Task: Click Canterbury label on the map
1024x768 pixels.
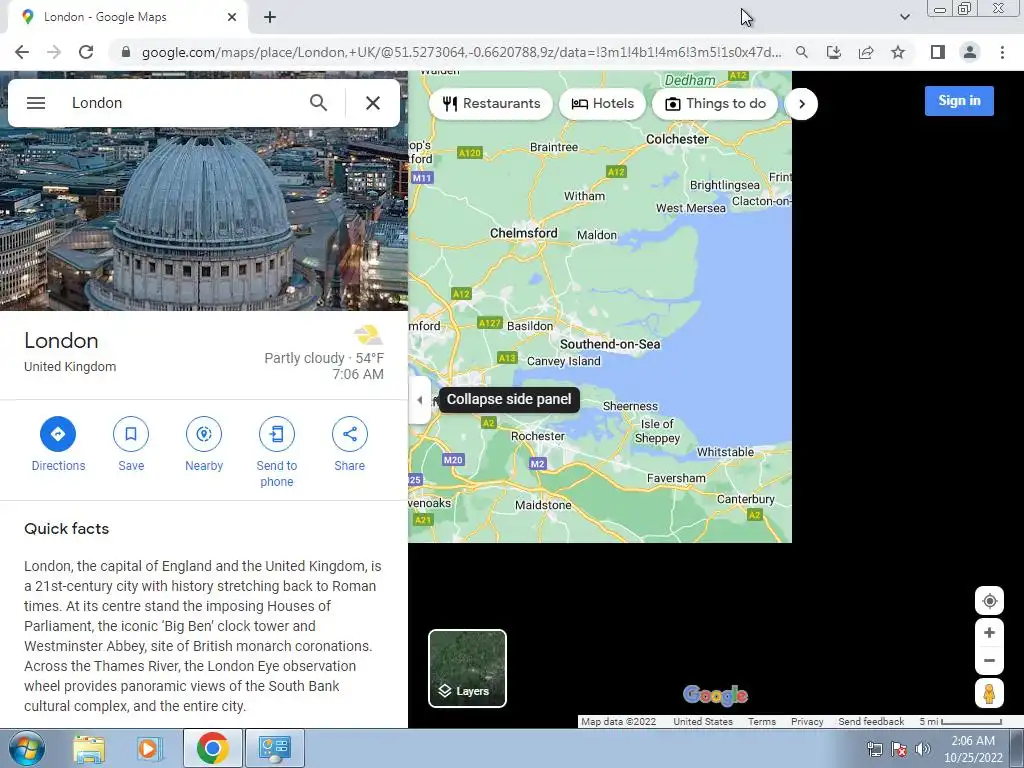Action: [746, 499]
